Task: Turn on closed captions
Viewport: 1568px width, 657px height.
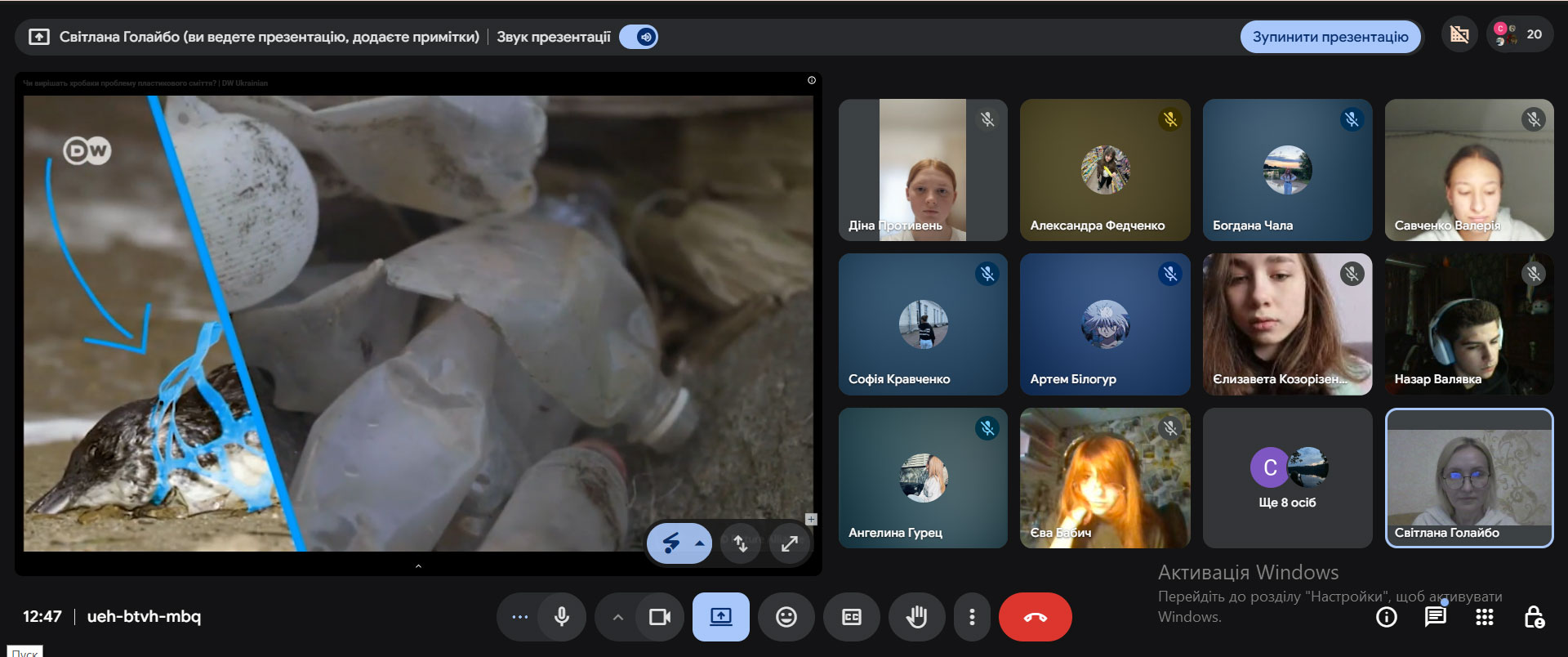Action: coord(851,617)
